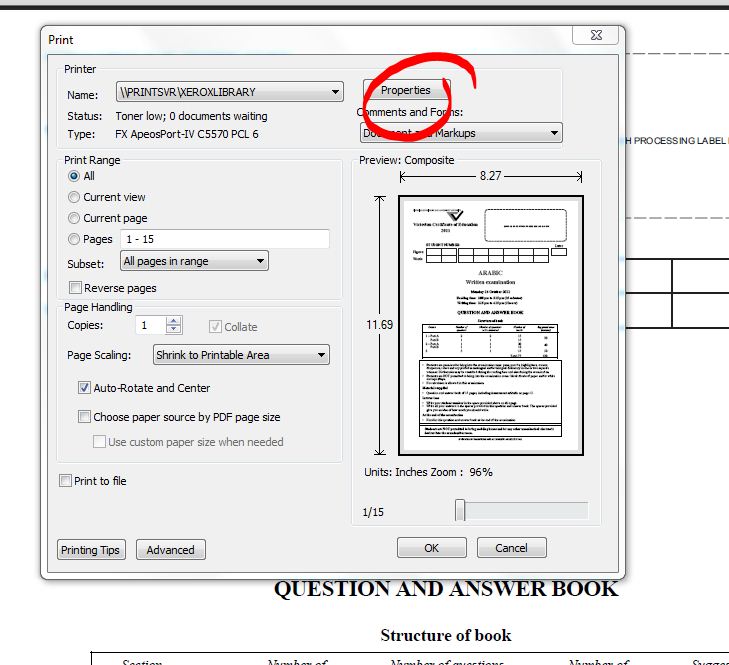Select the All print range option
This screenshot has height=665, width=729.
click(75, 176)
